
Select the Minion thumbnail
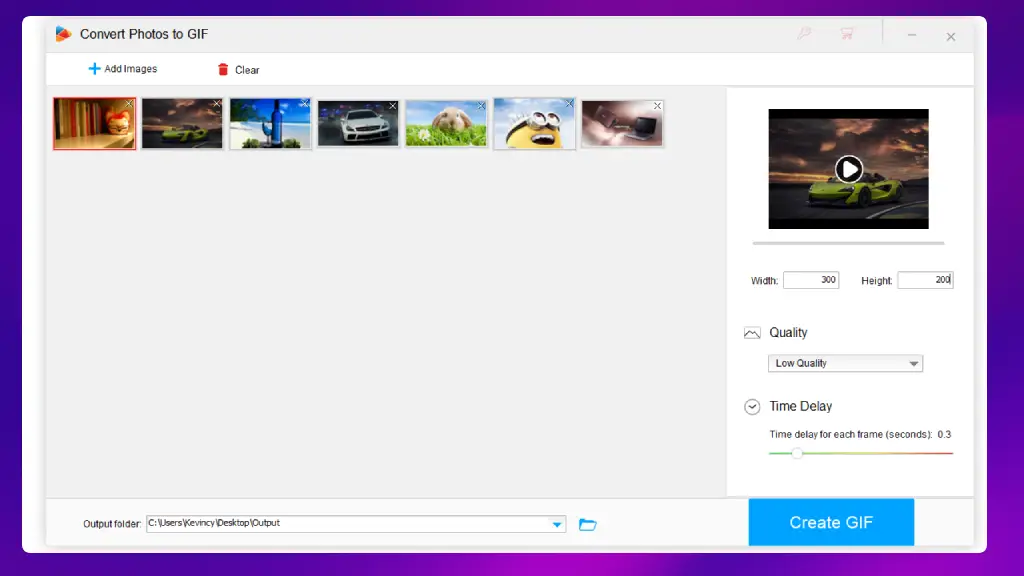(x=534, y=123)
